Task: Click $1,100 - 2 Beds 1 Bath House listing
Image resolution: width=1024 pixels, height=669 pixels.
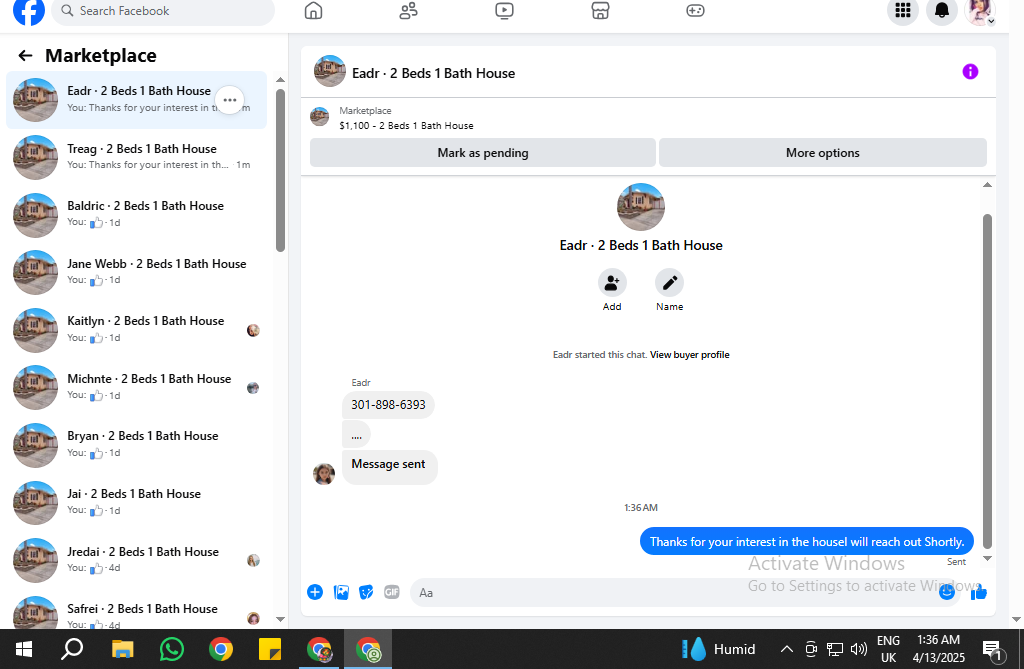Action: click(406, 125)
